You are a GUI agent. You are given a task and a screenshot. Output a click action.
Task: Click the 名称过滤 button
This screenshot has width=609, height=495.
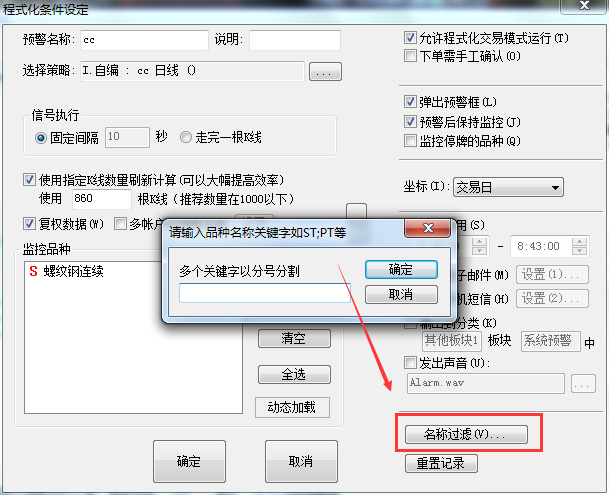point(466,434)
